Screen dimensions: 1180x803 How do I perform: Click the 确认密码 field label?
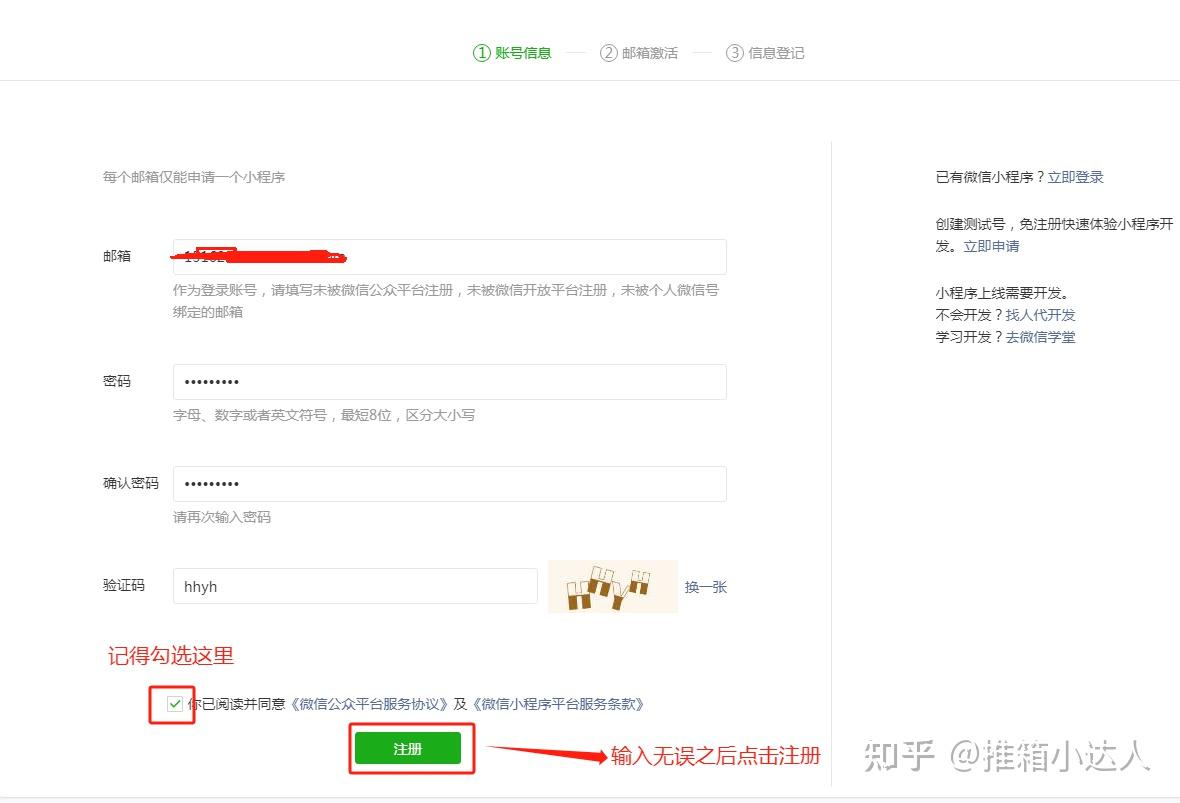pyautogui.click(x=131, y=483)
